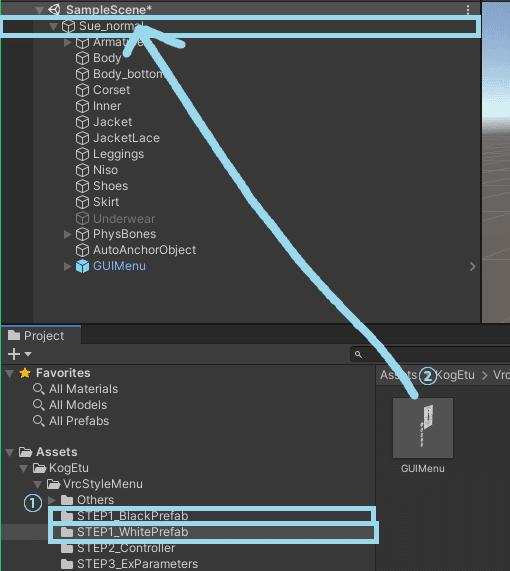
Task: Click the PhysBones cube icon
Action: tap(82, 234)
